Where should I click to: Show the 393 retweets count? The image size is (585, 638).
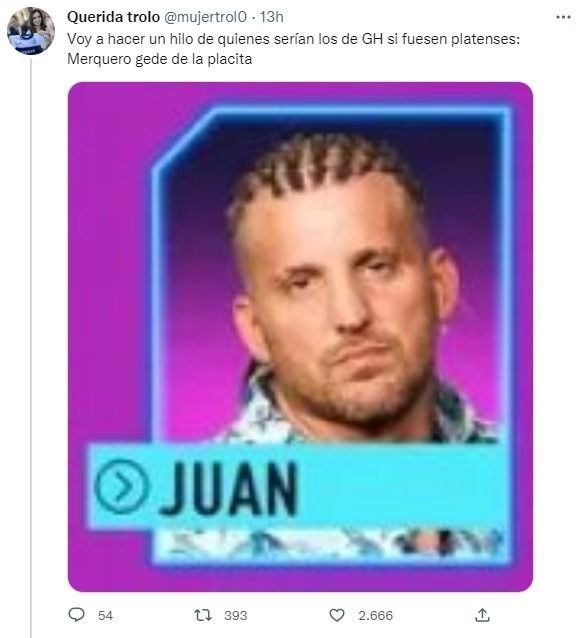(236, 615)
